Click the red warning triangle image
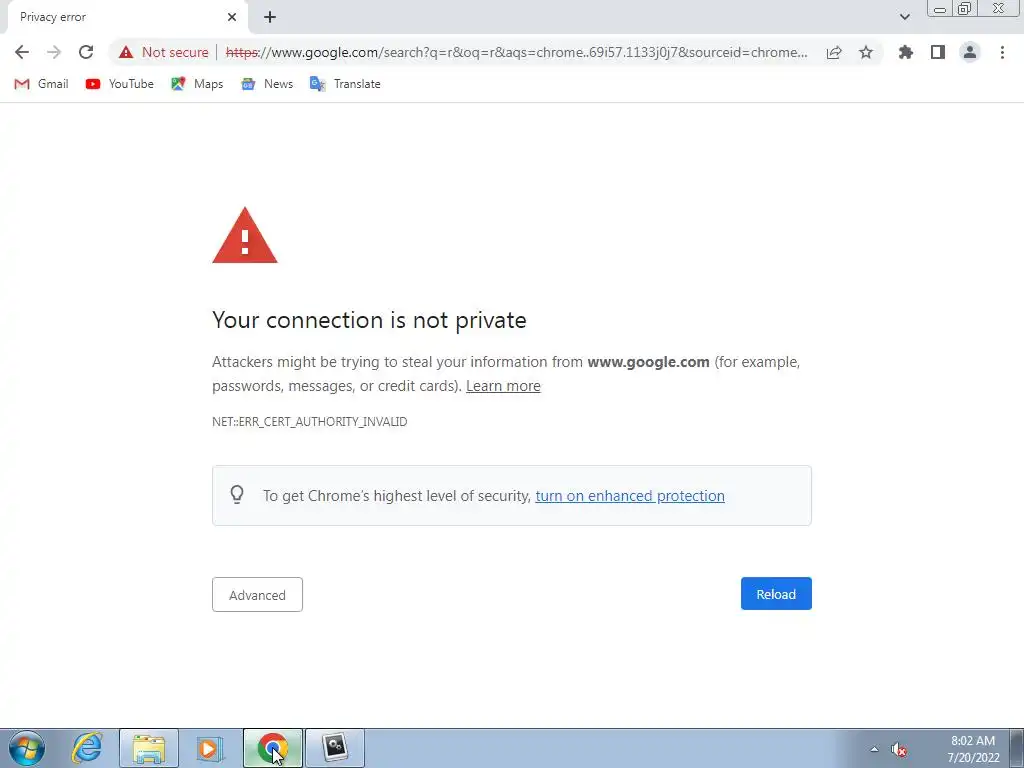 (x=245, y=236)
